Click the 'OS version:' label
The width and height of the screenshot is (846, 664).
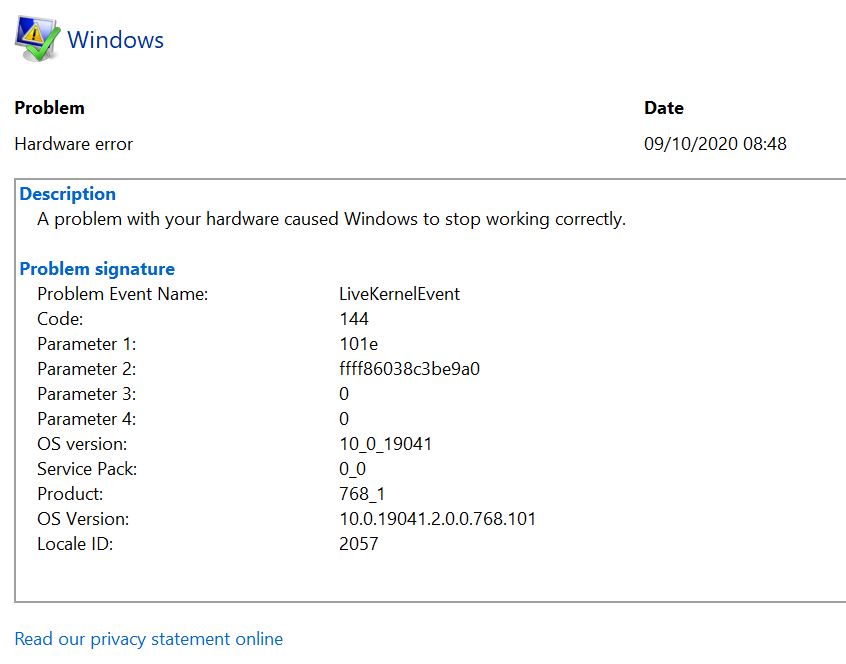[x=82, y=444]
